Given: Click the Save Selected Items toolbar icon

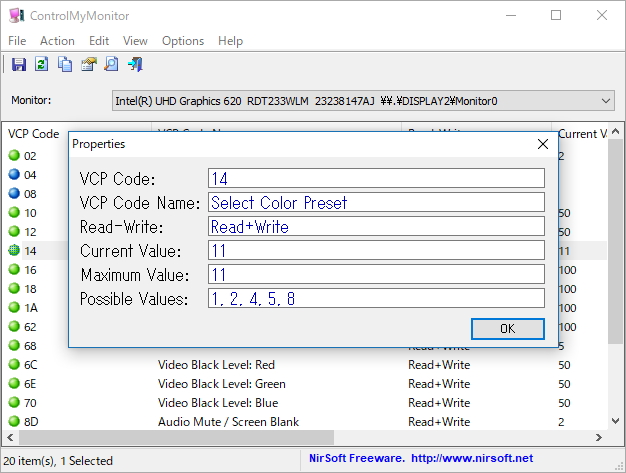Looking at the screenshot, I should [19, 64].
